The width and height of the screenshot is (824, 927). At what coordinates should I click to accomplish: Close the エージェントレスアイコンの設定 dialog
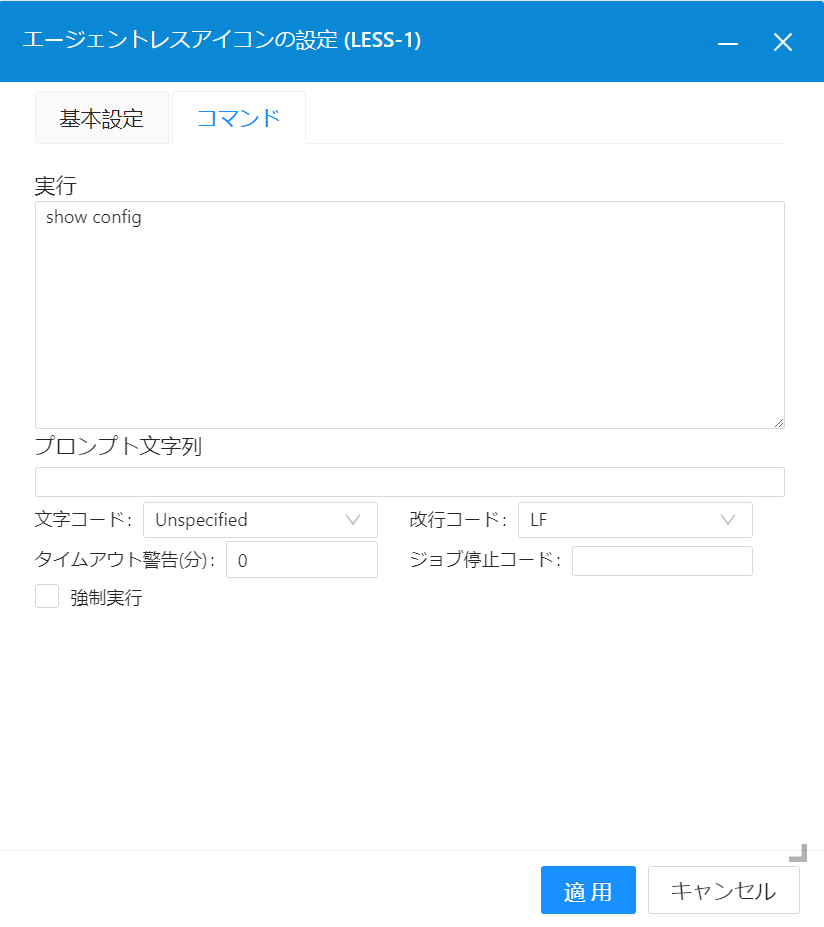tap(783, 42)
